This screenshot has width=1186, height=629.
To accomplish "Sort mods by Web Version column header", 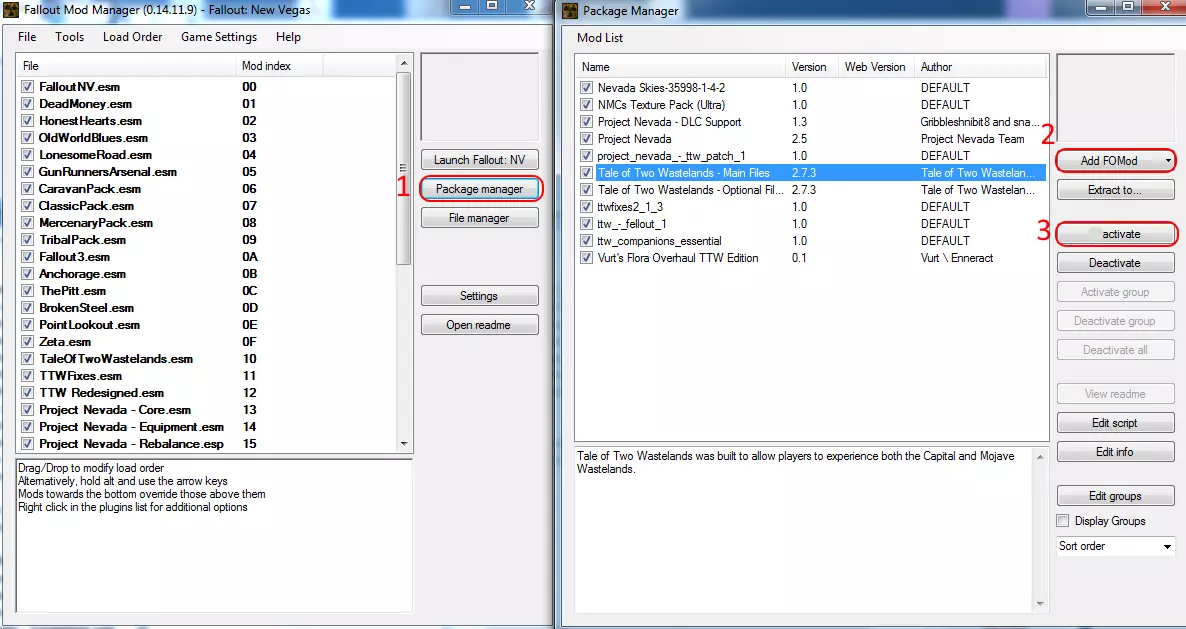I will click(877, 67).
